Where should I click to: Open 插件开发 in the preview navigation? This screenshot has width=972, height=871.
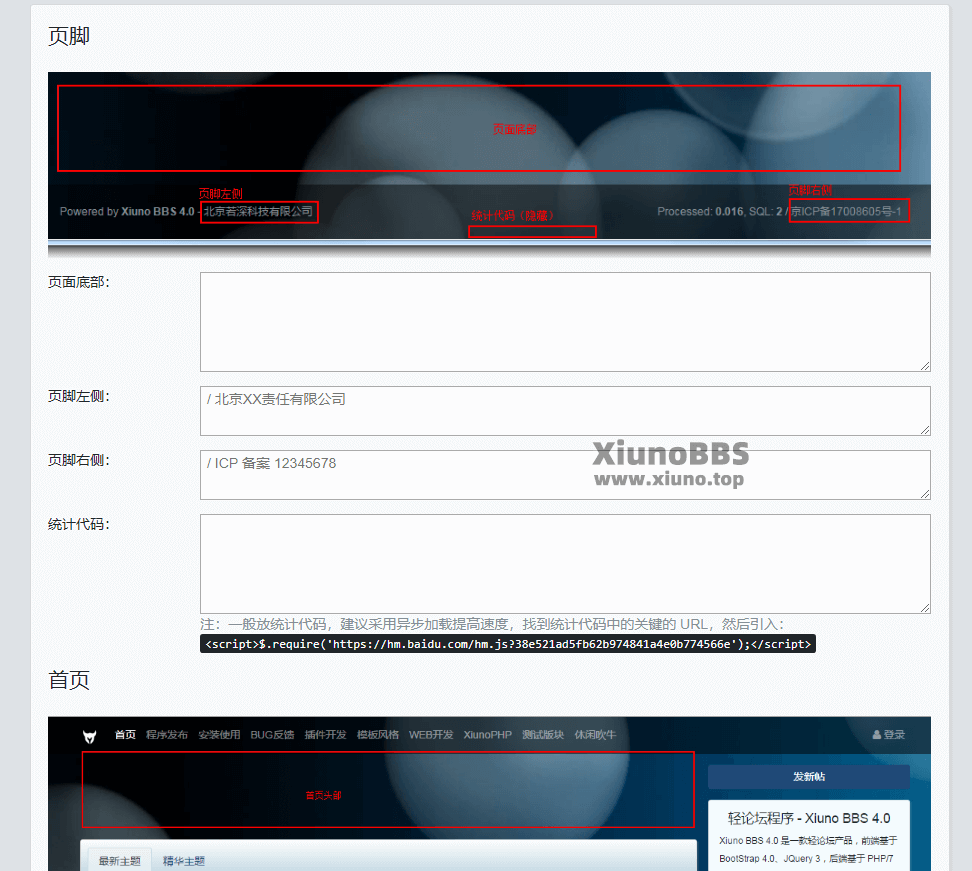coord(325,735)
